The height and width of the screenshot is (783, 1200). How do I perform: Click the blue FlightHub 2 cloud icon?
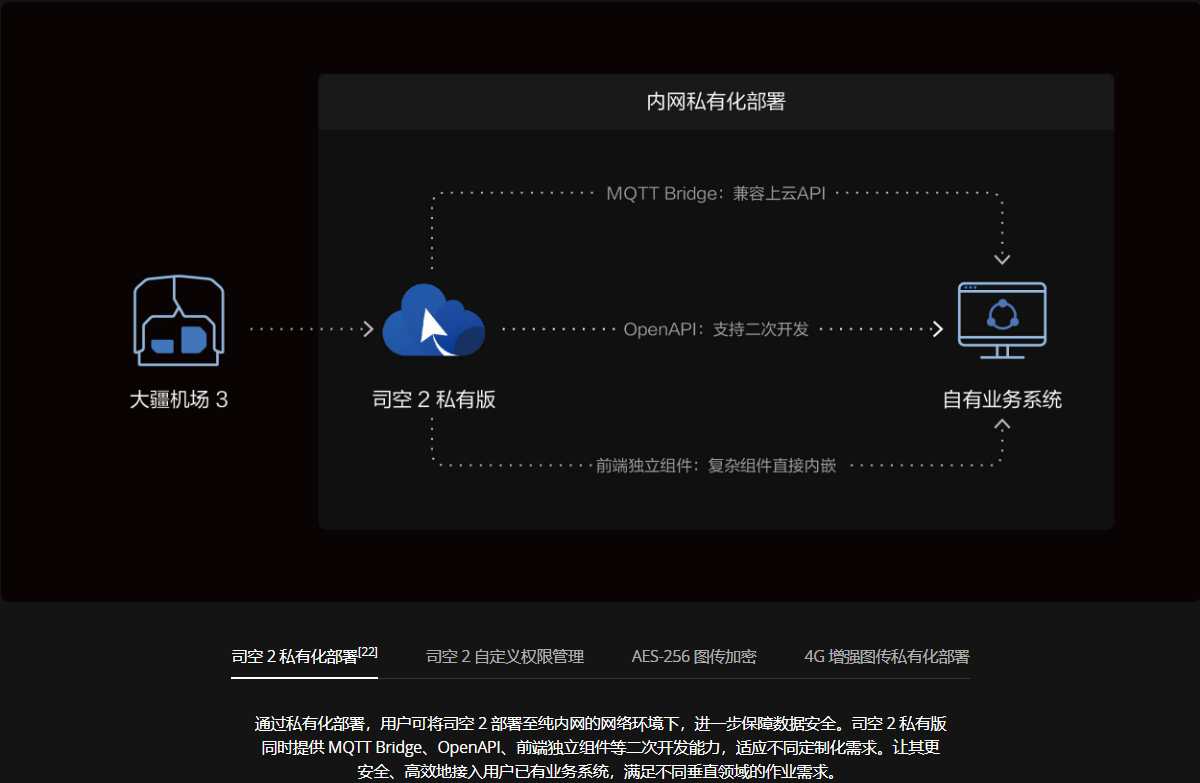(433, 321)
